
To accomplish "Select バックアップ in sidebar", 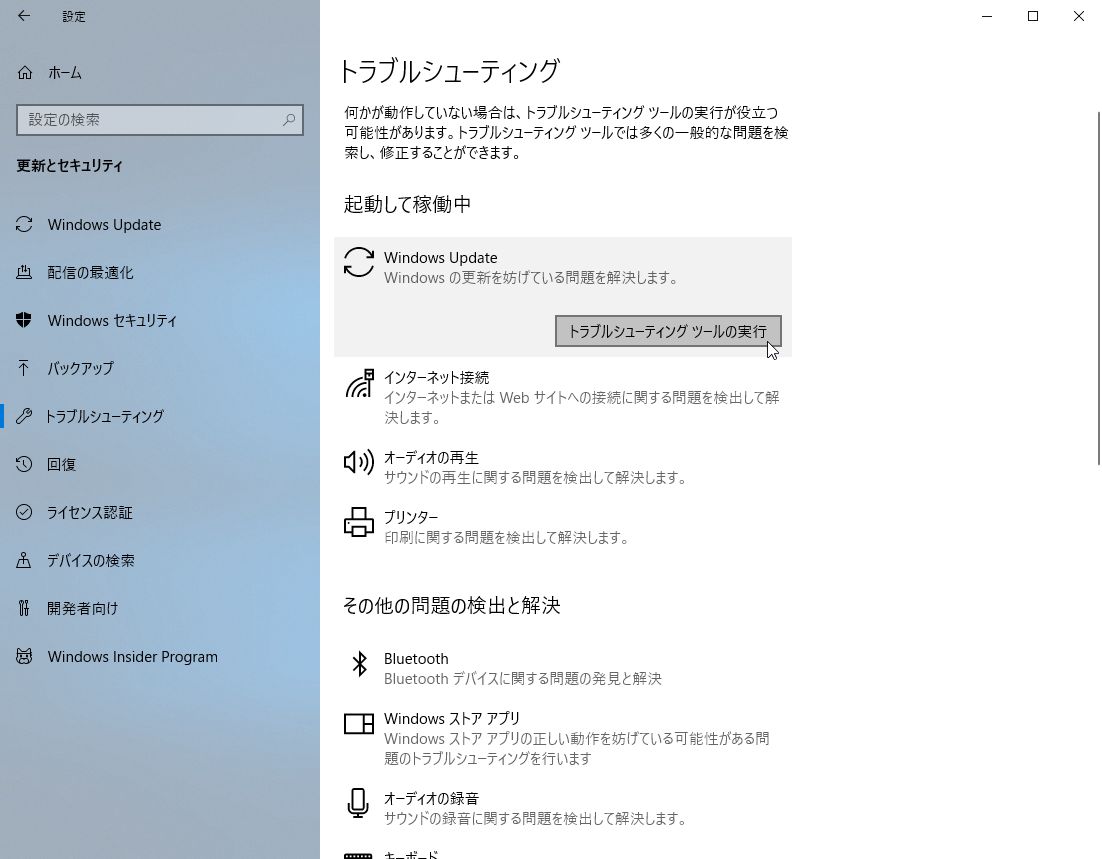I will (x=160, y=368).
